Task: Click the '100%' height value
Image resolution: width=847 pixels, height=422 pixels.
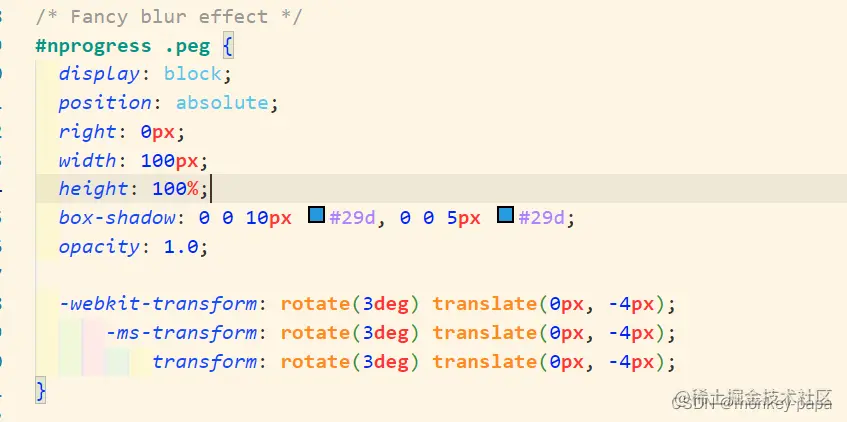Action: pos(176,189)
